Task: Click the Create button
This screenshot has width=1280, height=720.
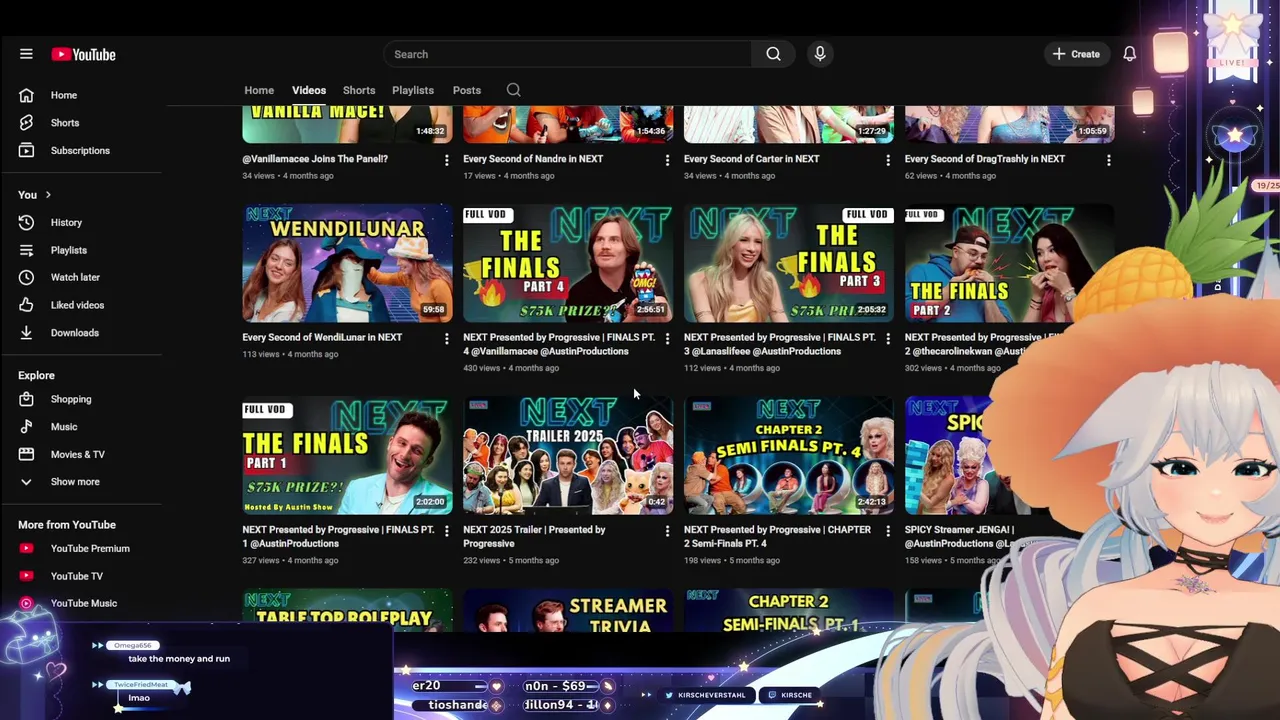Action: 1076,54
